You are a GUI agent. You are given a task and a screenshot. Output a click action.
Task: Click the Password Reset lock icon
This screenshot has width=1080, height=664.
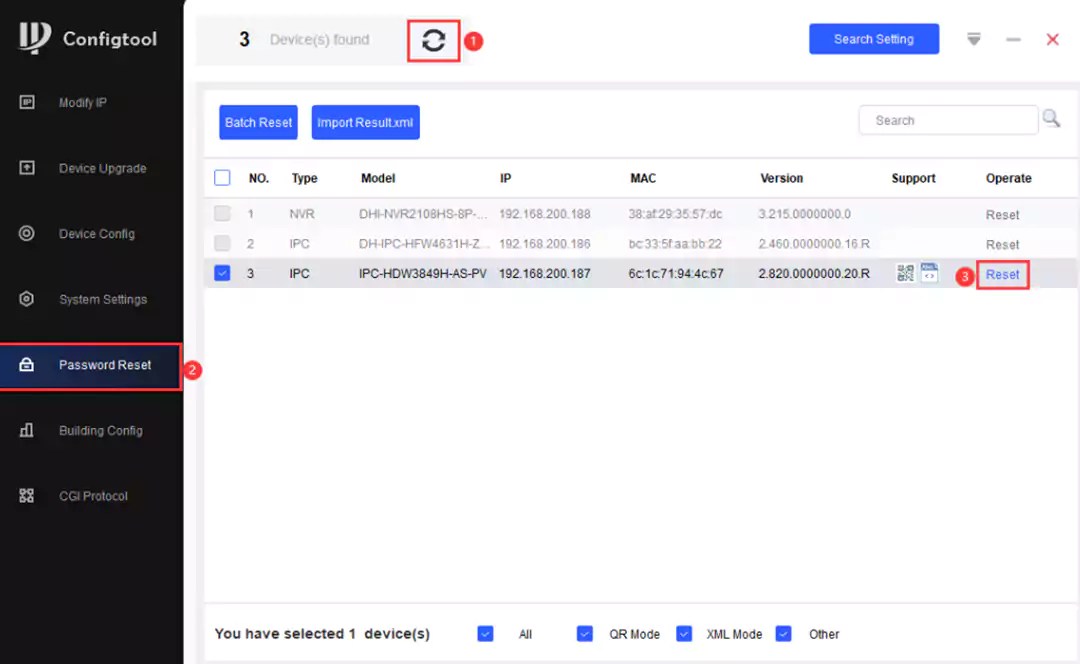[x=27, y=364]
